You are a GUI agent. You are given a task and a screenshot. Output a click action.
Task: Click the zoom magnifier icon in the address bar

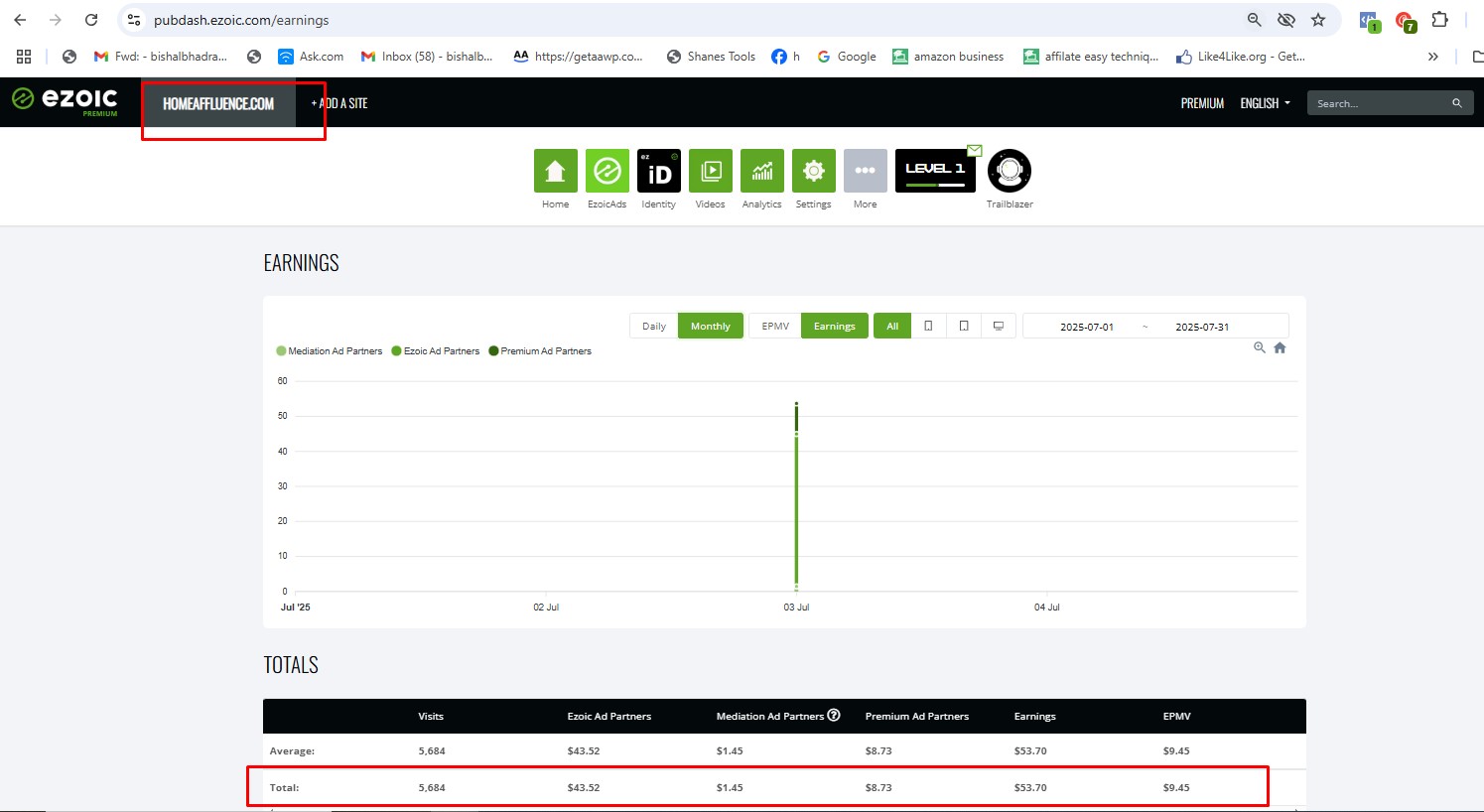[1255, 20]
